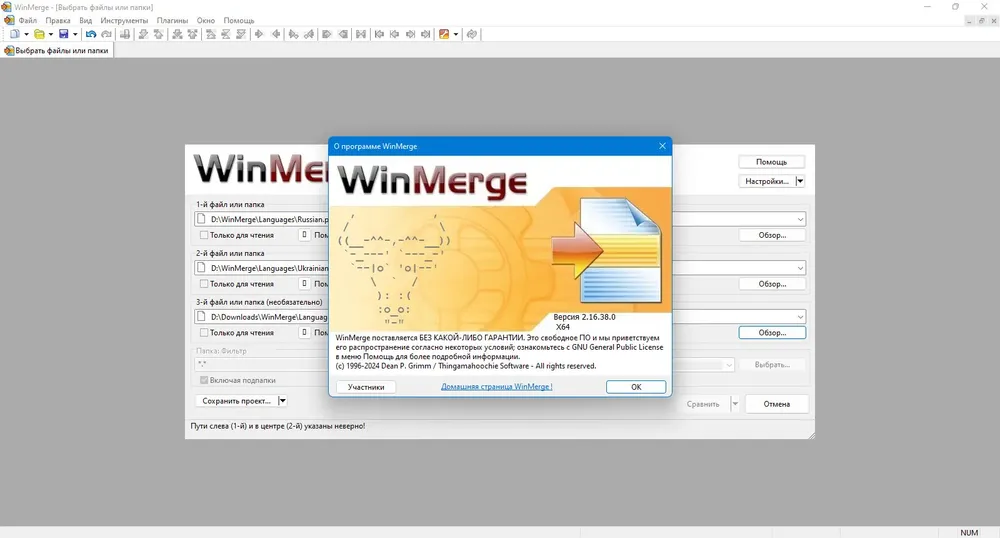Enable Только для чтения under 2-й файл
Image resolution: width=1000 pixels, height=538 pixels.
[204, 284]
